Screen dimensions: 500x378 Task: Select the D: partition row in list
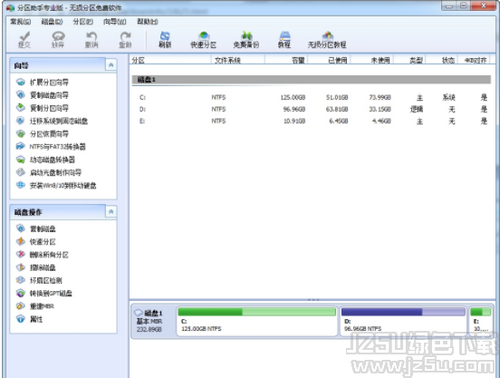tap(311, 109)
